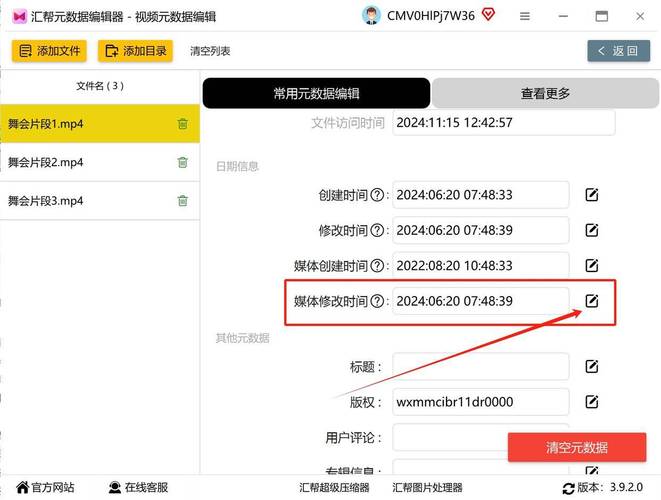Viewport: 661px width, 500px height.
Task: Click edit icon for 媒体修改时间
Action: pyautogui.click(x=592, y=301)
